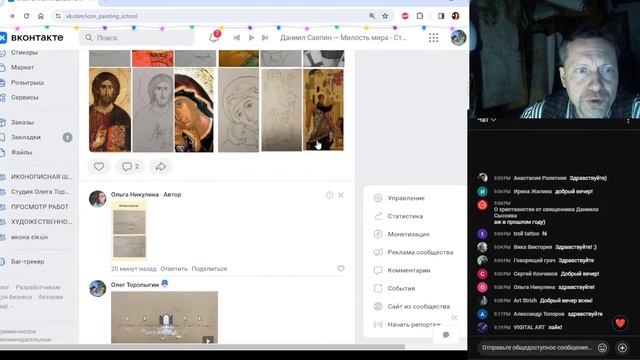Open the rightmost icon with the standing figure
This screenshot has height=360, width=640.
pyautogui.click(x=323, y=110)
